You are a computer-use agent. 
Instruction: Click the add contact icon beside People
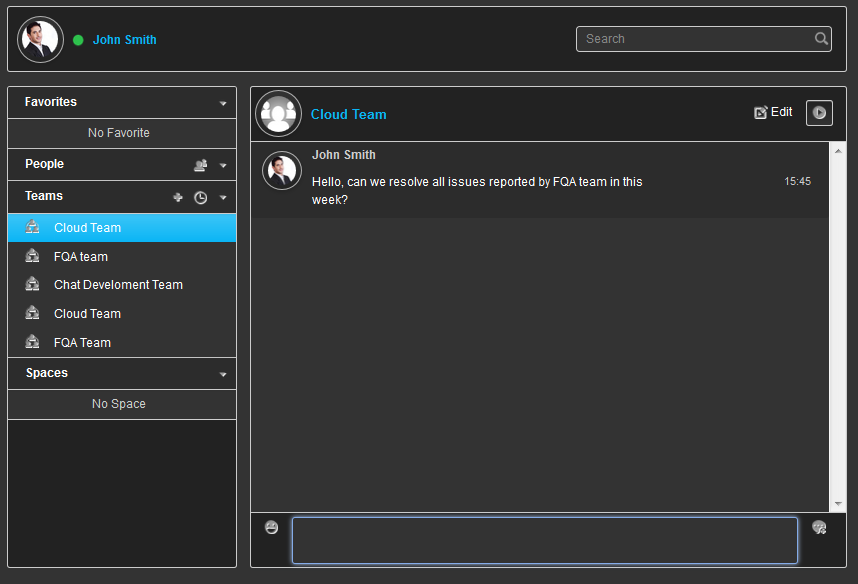point(200,165)
